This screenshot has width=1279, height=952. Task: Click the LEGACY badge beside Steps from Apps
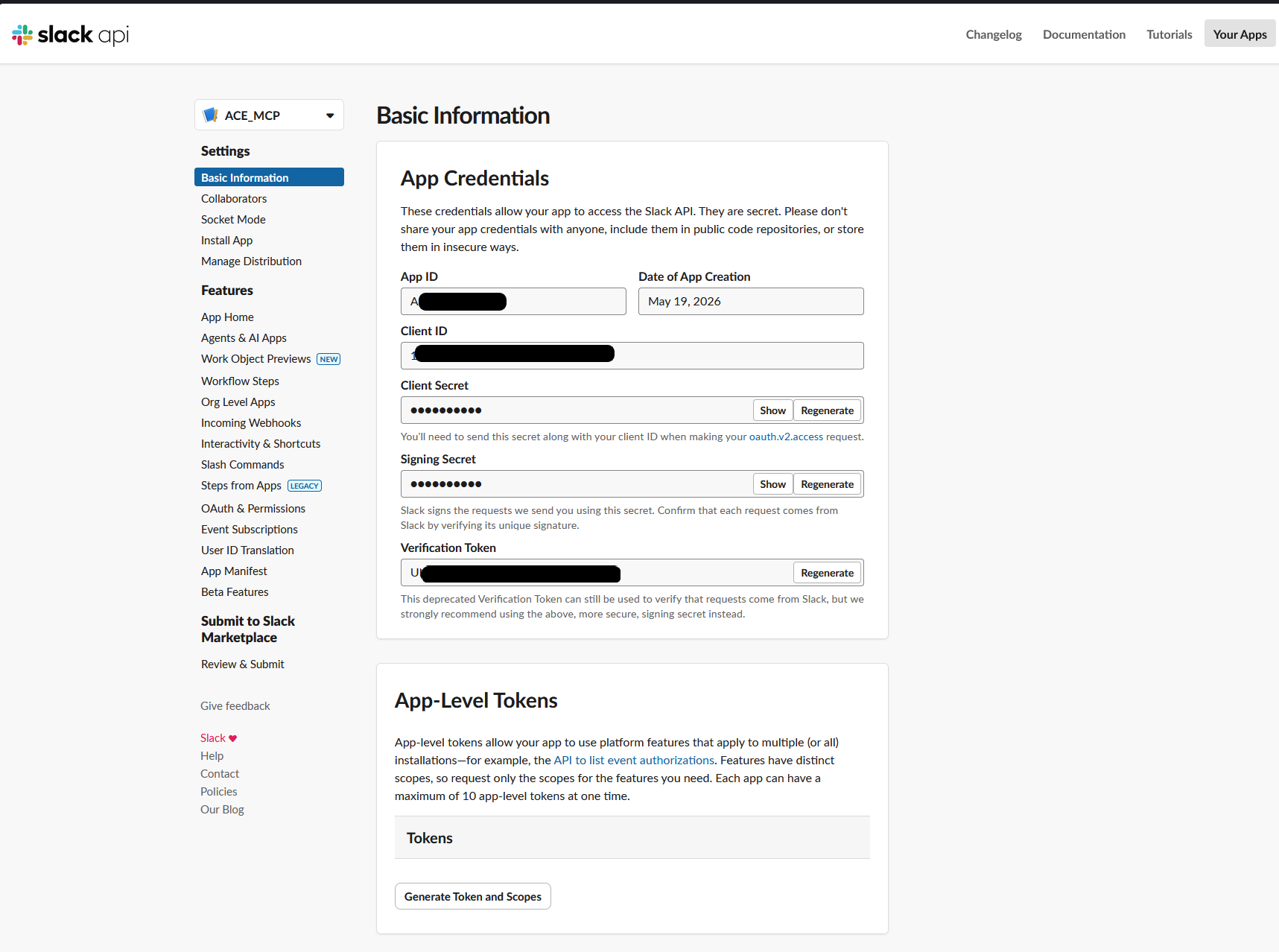pyautogui.click(x=305, y=486)
